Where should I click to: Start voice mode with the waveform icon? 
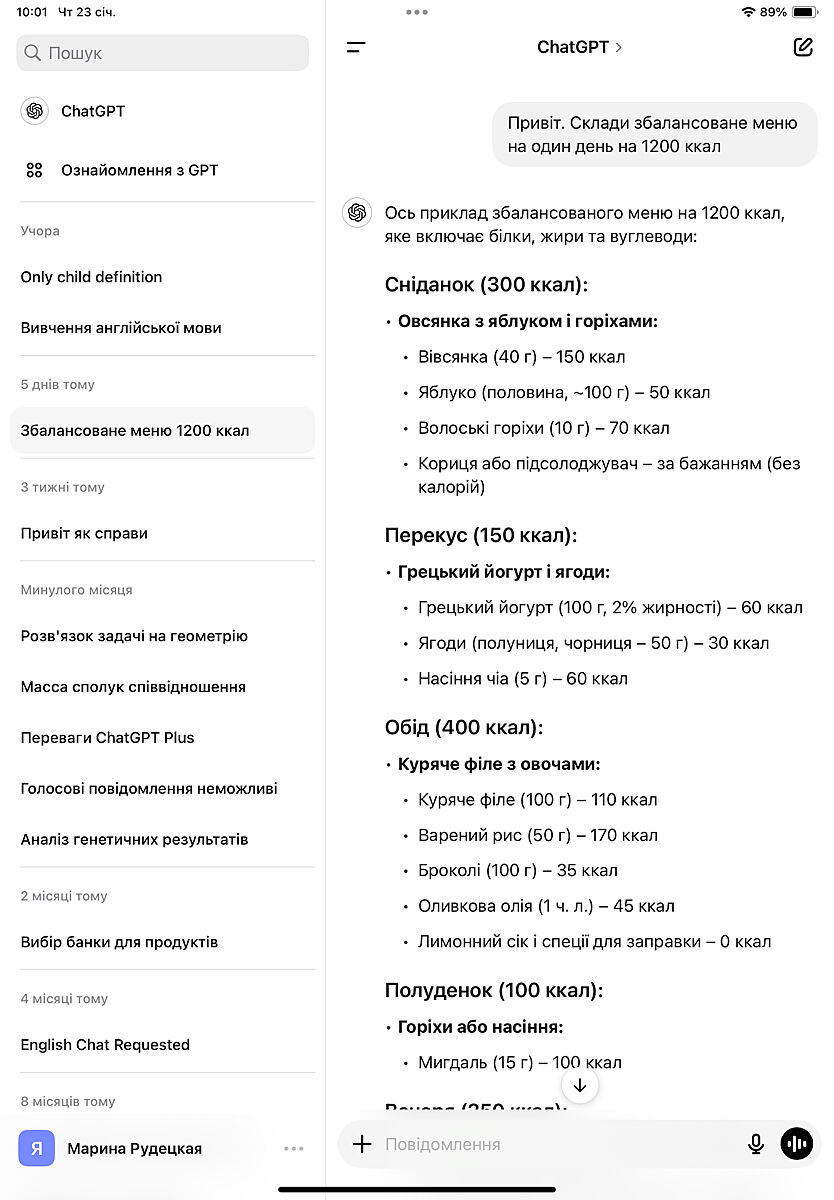pyautogui.click(x=796, y=1144)
